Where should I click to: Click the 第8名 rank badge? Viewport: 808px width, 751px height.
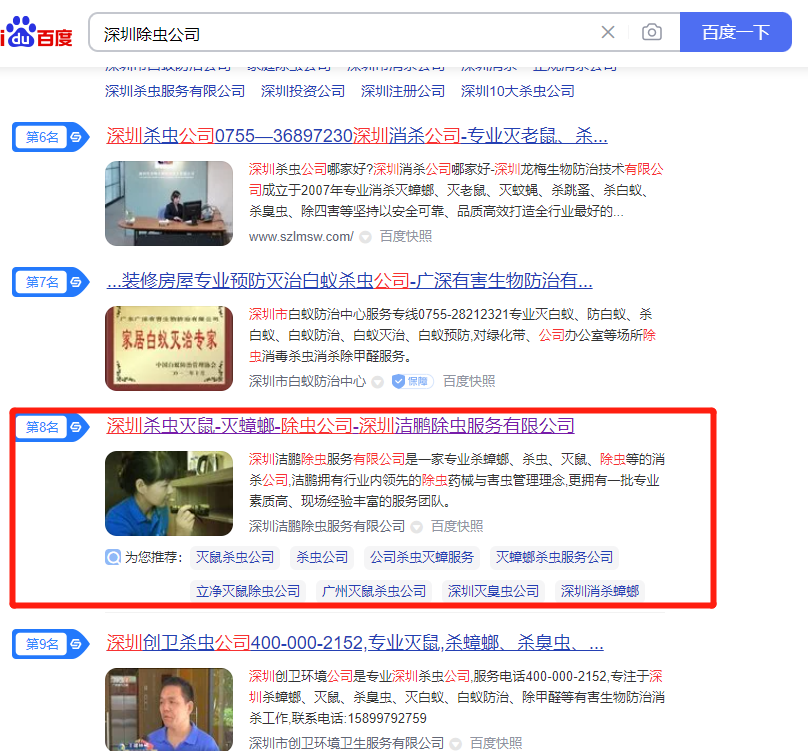click(50, 427)
